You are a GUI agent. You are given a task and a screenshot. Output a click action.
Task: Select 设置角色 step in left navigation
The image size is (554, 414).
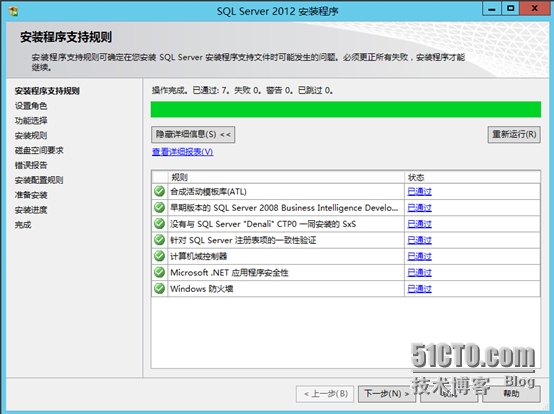click(x=31, y=106)
